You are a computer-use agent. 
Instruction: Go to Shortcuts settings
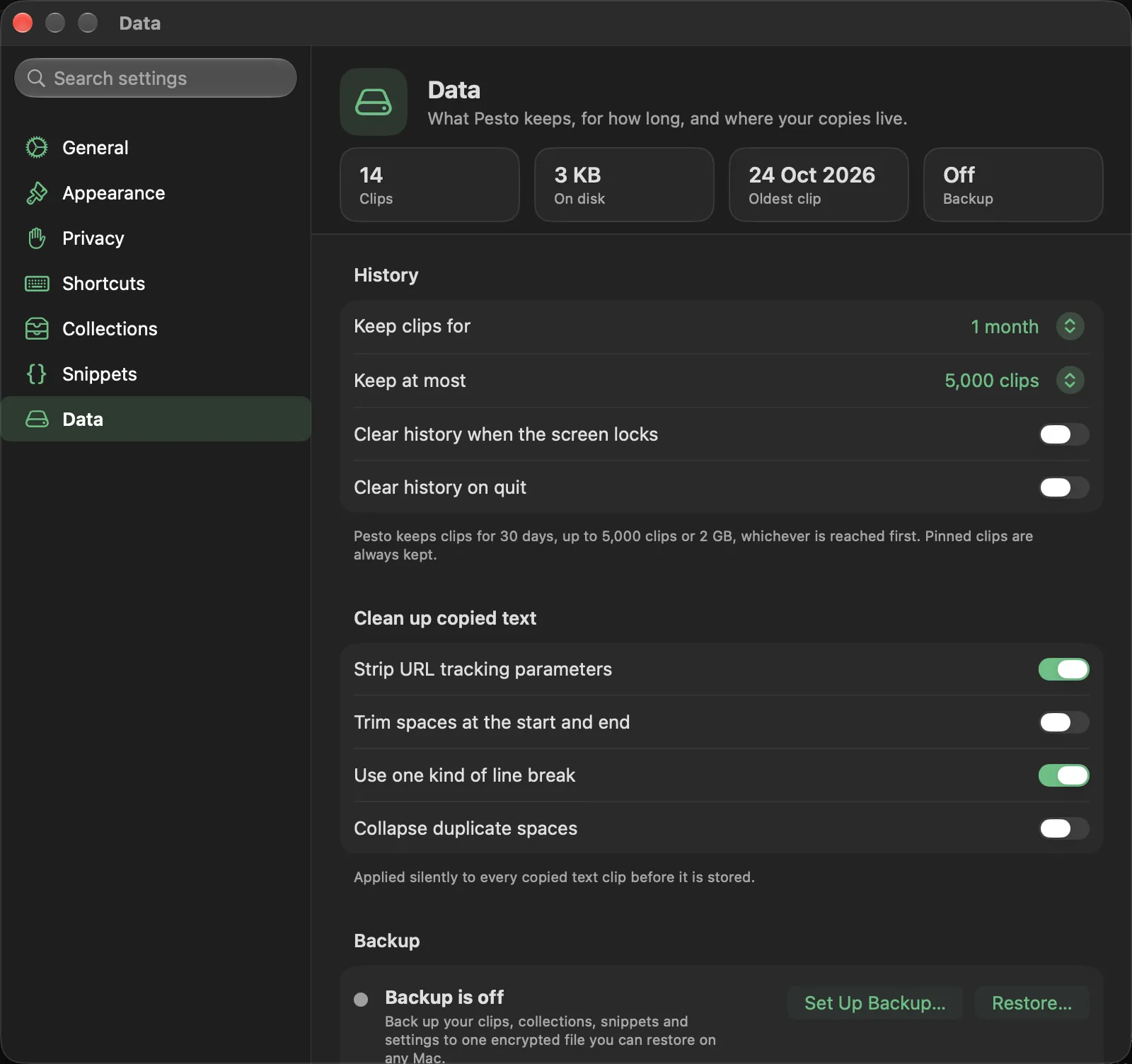(x=156, y=283)
